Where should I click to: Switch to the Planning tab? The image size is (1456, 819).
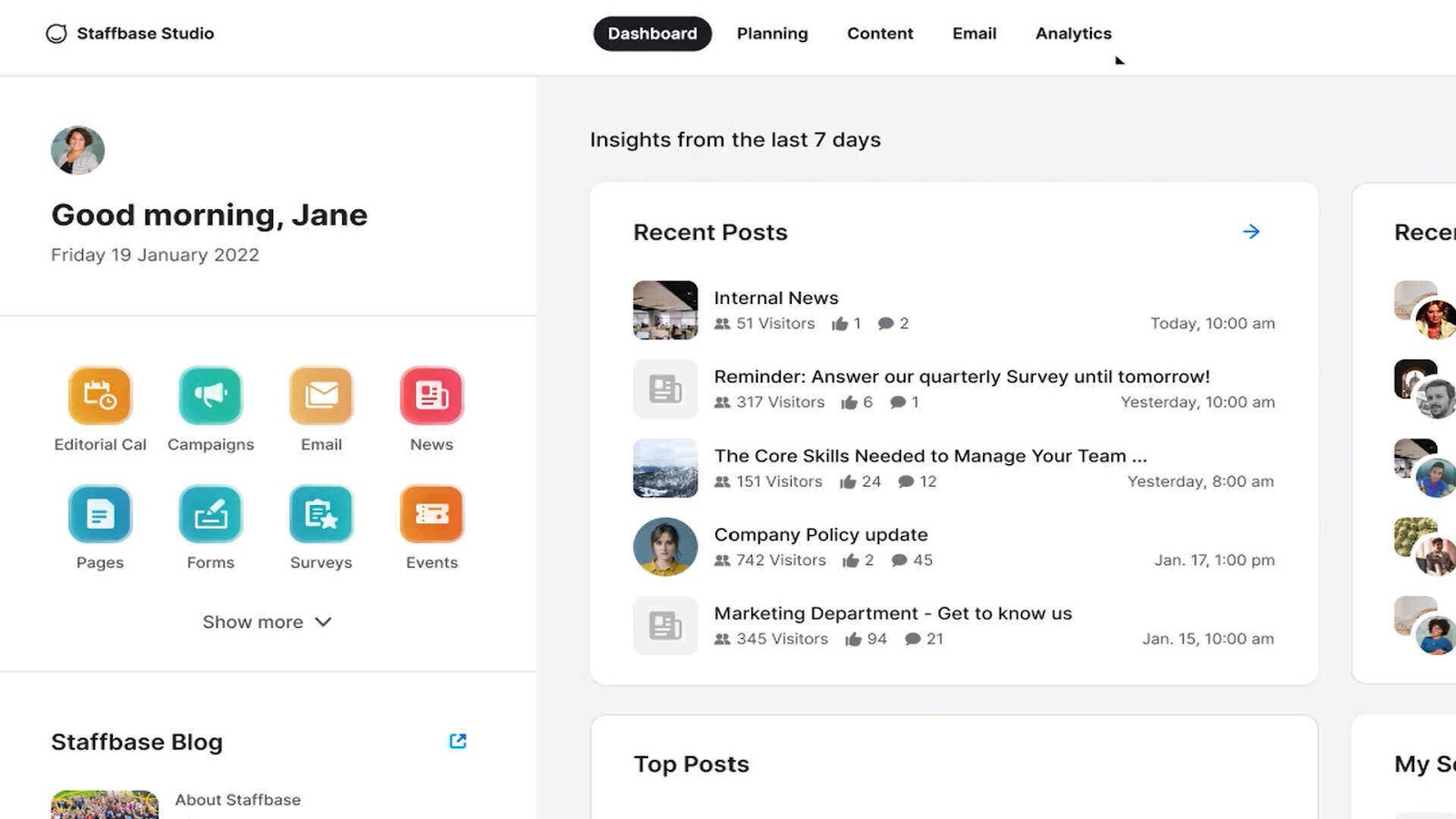point(772,34)
